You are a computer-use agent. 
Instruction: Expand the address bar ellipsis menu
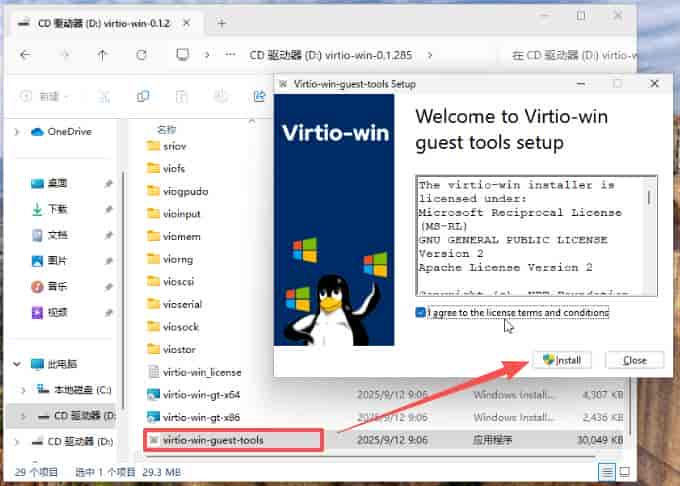click(230, 55)
